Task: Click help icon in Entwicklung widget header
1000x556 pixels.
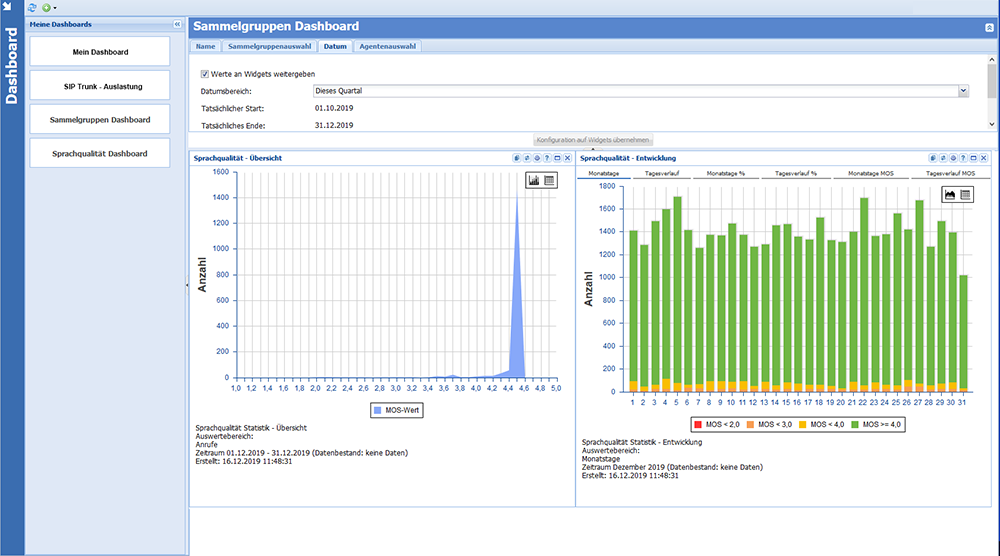Action: pyautogui.click(x=964, y=158)
